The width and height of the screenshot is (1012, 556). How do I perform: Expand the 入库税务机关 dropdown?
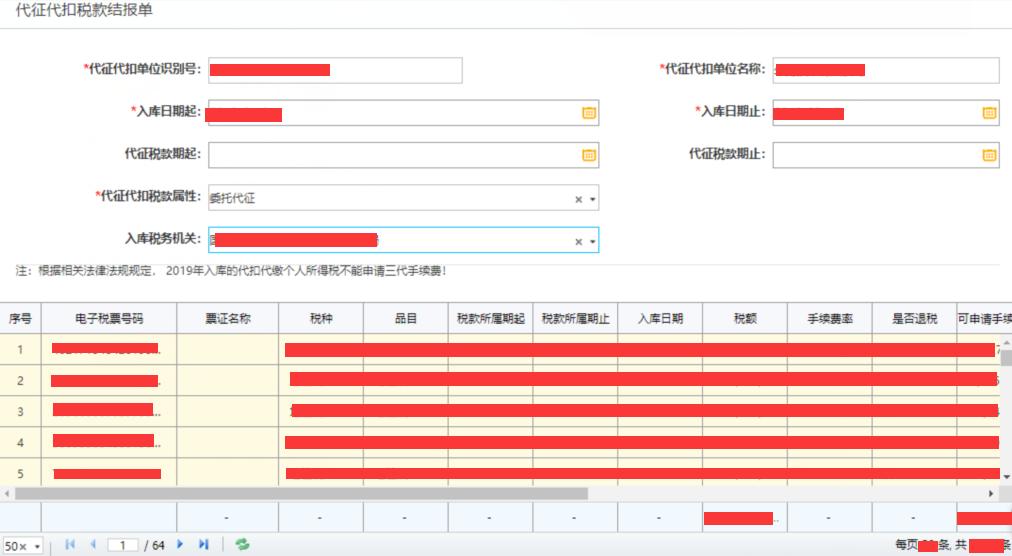point(592,242)
